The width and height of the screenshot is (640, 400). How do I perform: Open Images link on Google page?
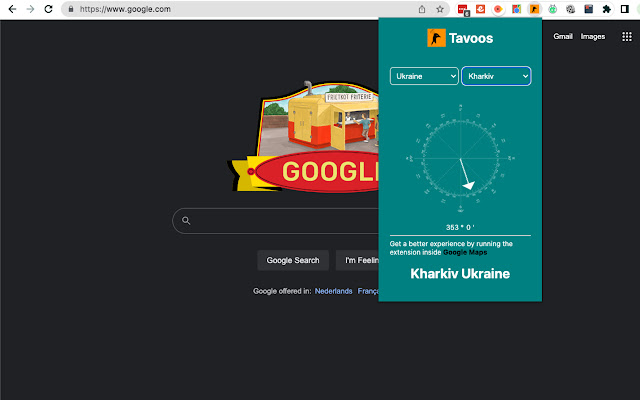(593, 36)
